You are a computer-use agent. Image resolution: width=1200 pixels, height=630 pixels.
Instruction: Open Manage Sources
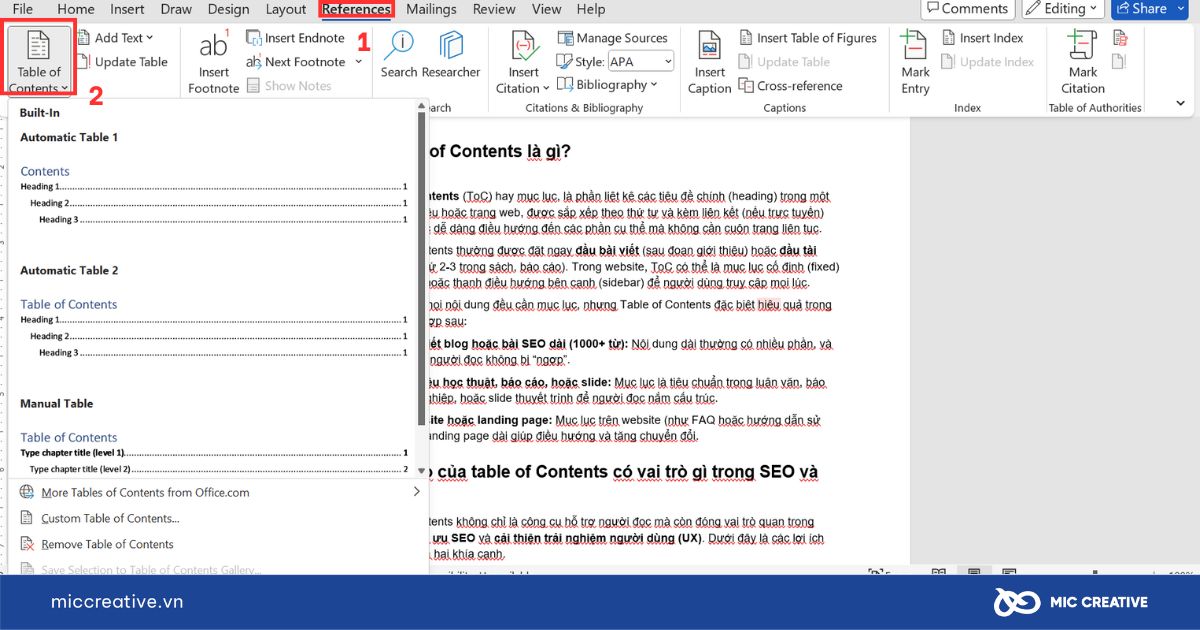coord(612,38)
